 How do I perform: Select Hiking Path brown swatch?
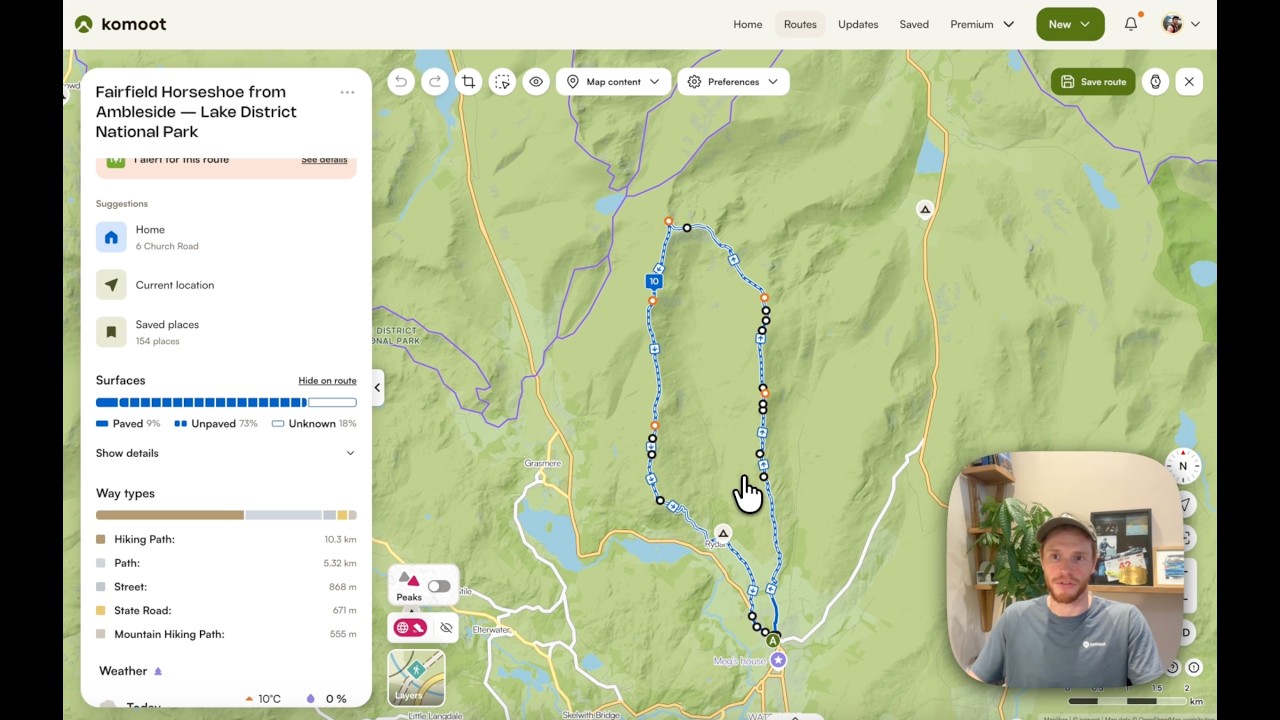(100, 539)
